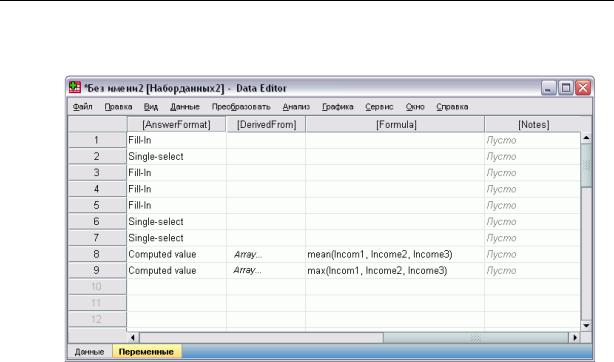Select row header 8
The width and height of the screenshot is (614, 362).
97,254
